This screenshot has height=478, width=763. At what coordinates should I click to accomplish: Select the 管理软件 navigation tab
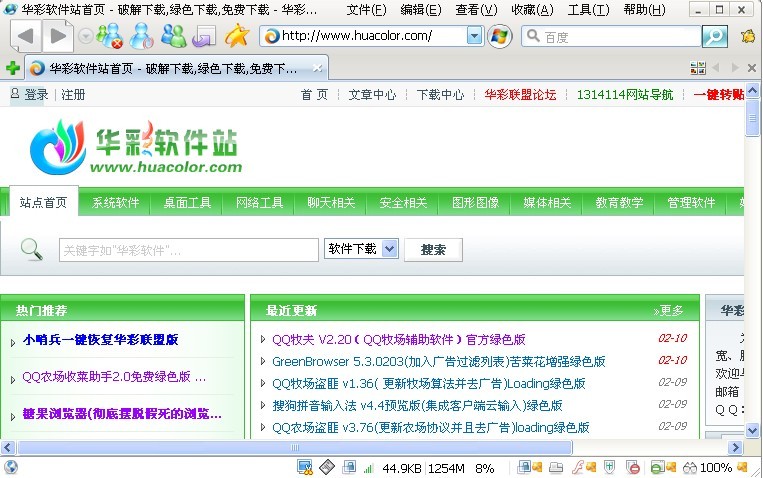(691, 202)
